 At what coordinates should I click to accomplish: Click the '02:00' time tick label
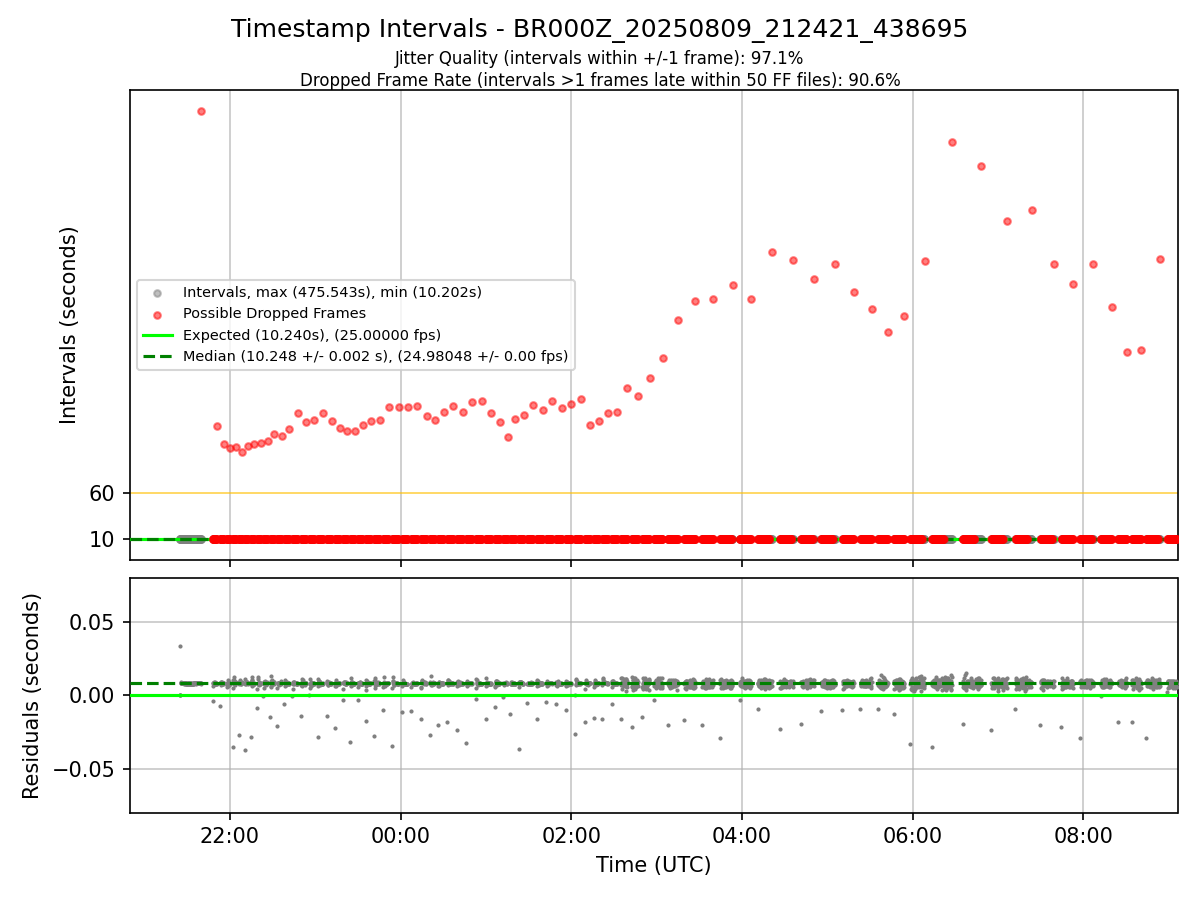coord(571,834)
